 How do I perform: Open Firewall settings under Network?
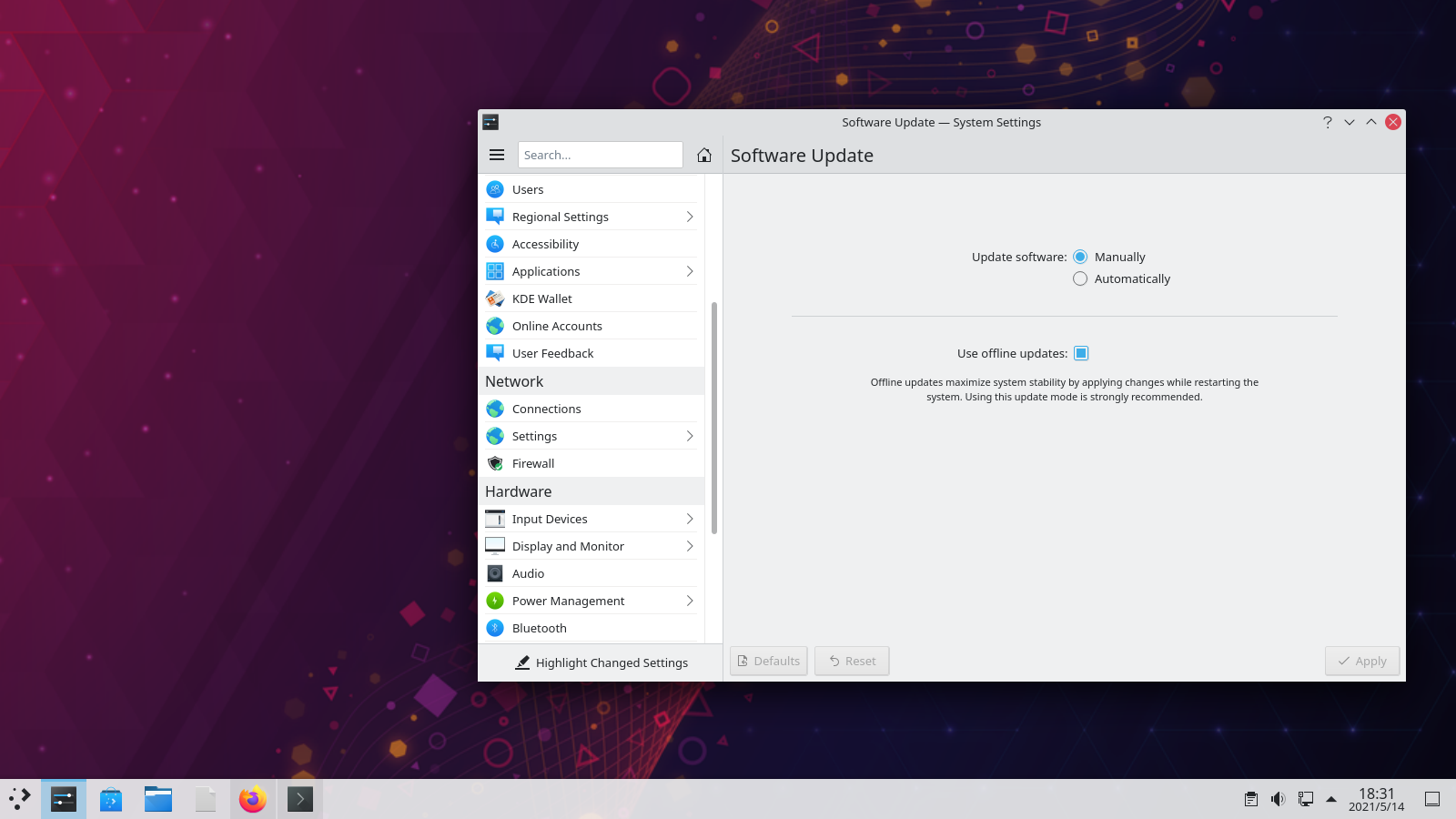533,463
